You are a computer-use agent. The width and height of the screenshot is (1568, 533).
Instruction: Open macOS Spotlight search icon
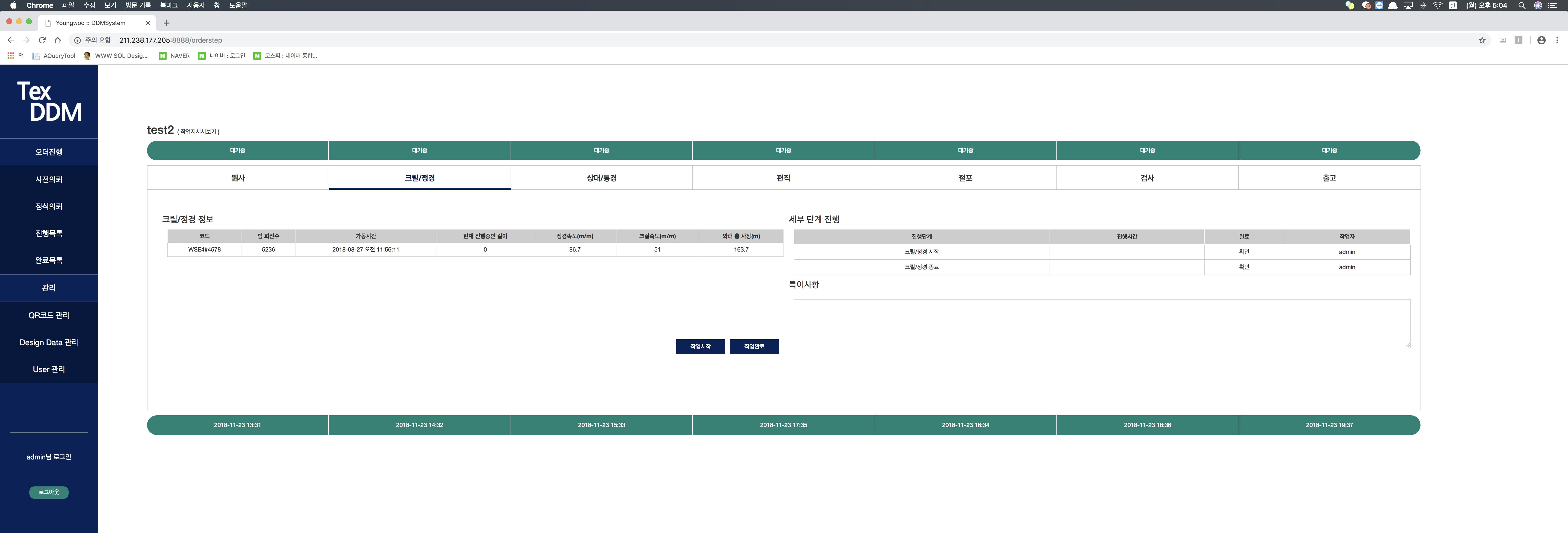(1521, 5)
